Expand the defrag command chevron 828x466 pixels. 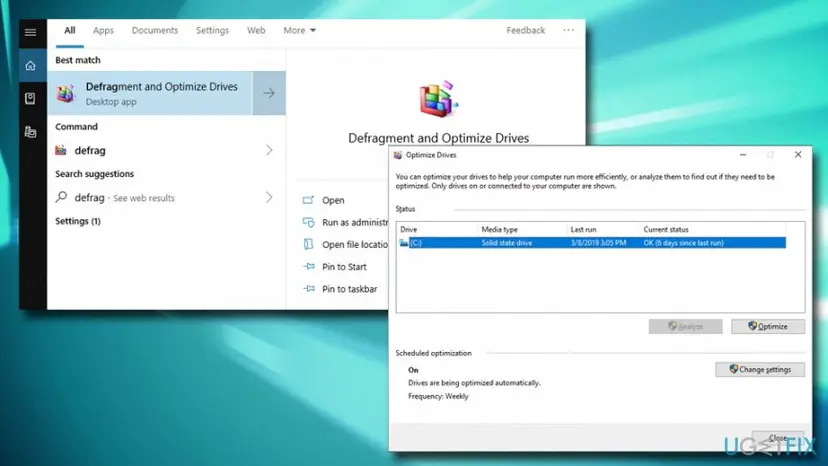(269, 150)
